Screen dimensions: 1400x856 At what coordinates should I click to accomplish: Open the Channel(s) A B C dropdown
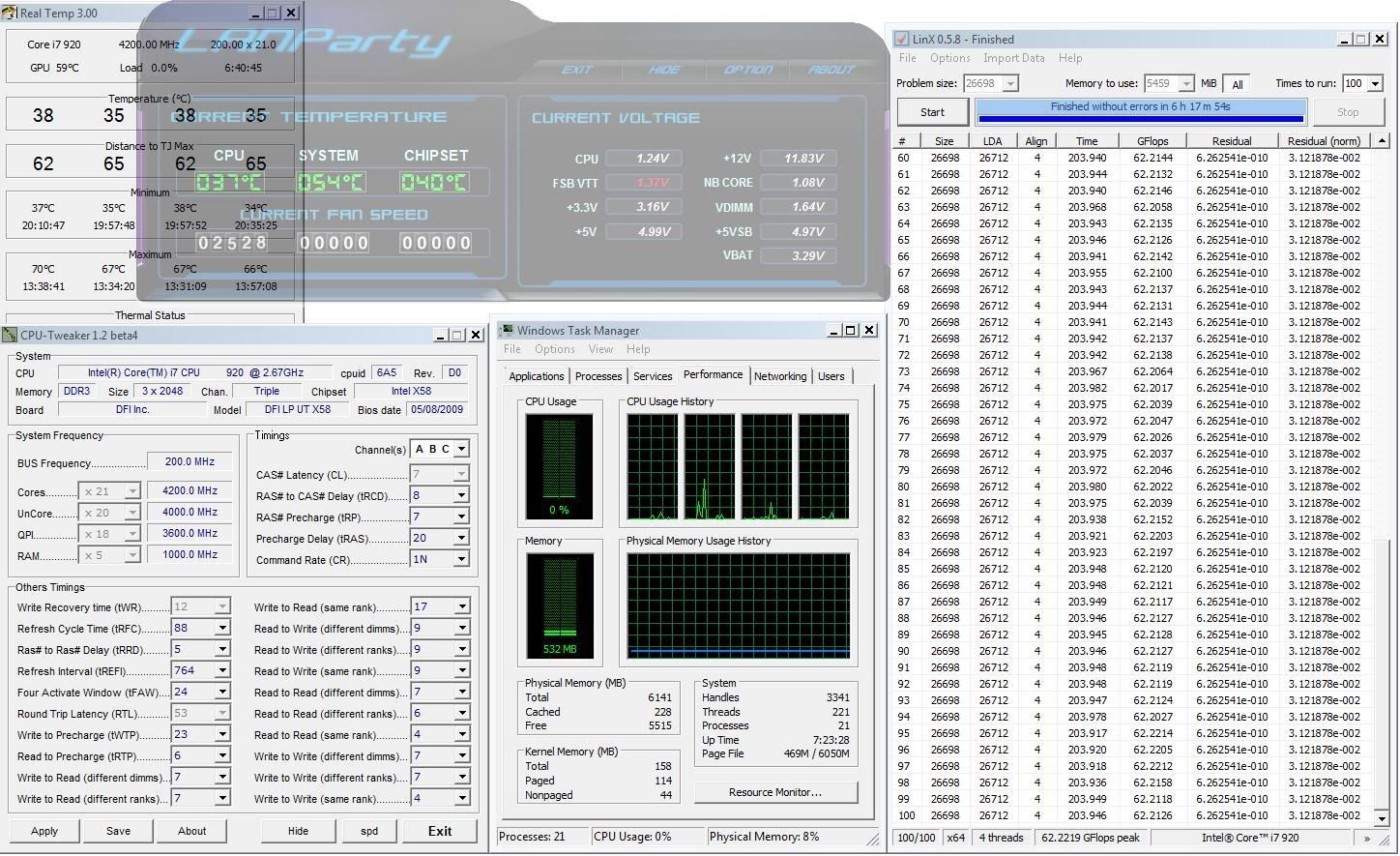[461, 449]
